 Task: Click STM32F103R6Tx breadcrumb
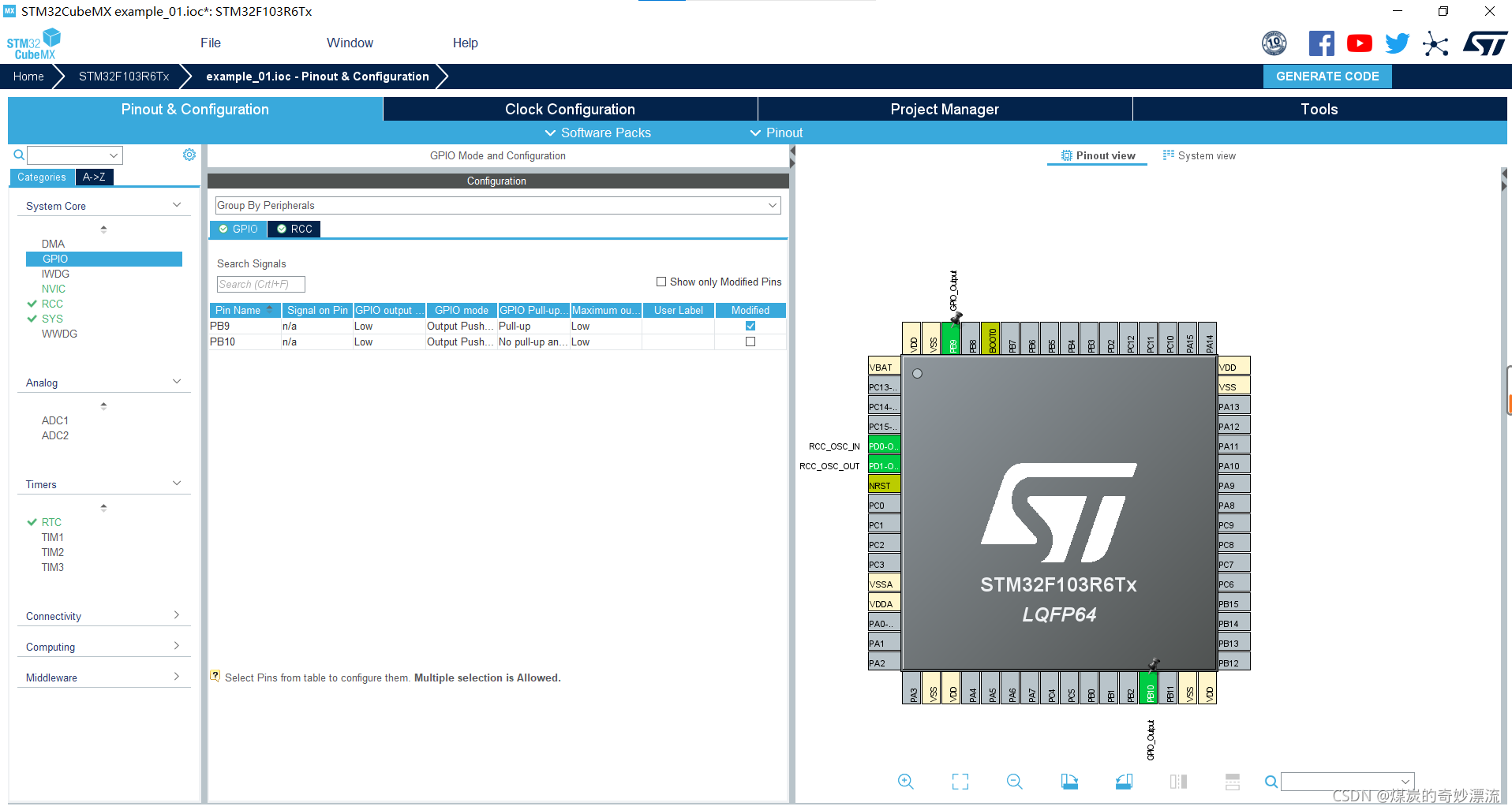(x=124, y=77)
